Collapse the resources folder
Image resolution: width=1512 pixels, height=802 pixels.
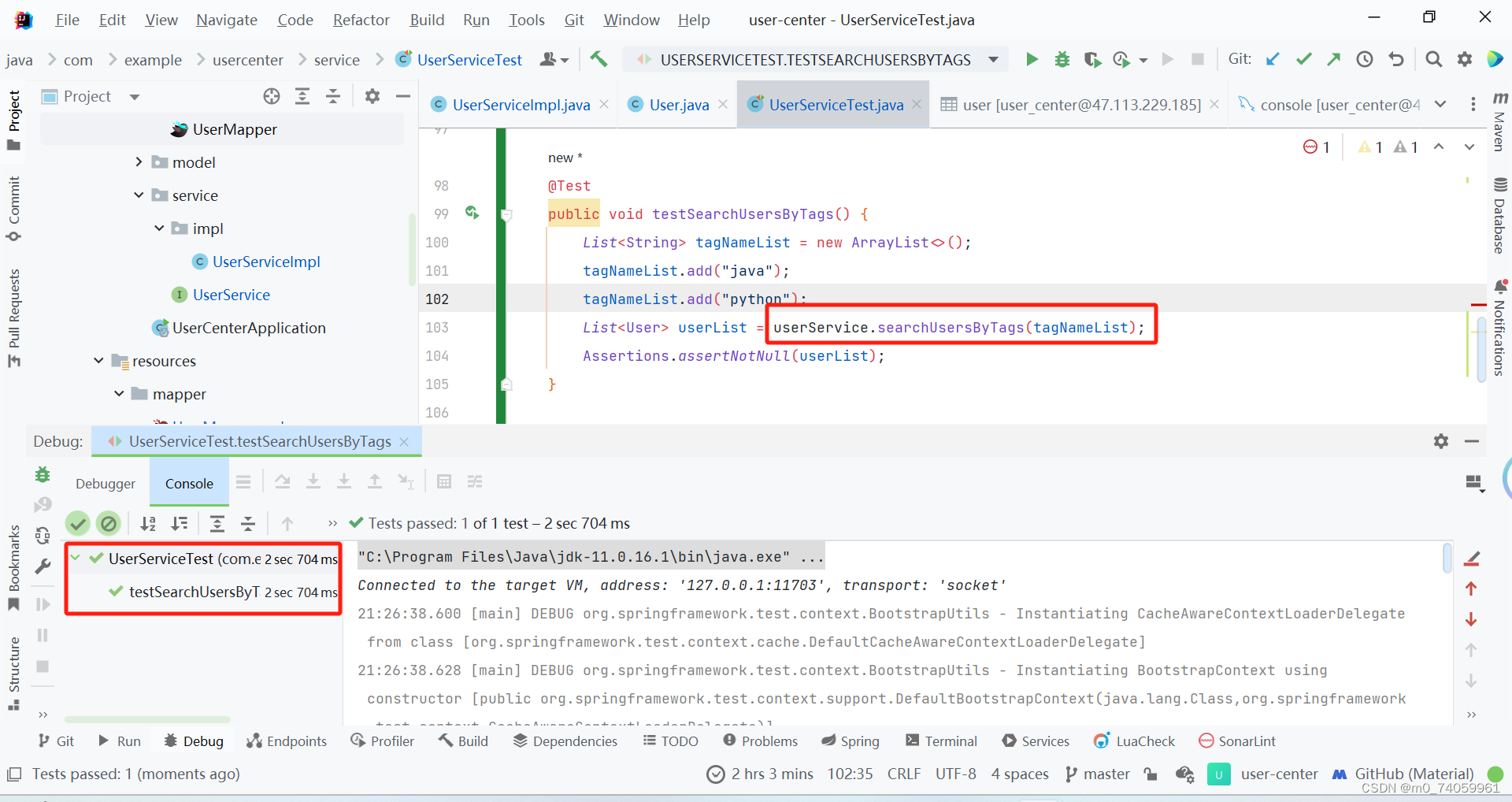(98, 361)
